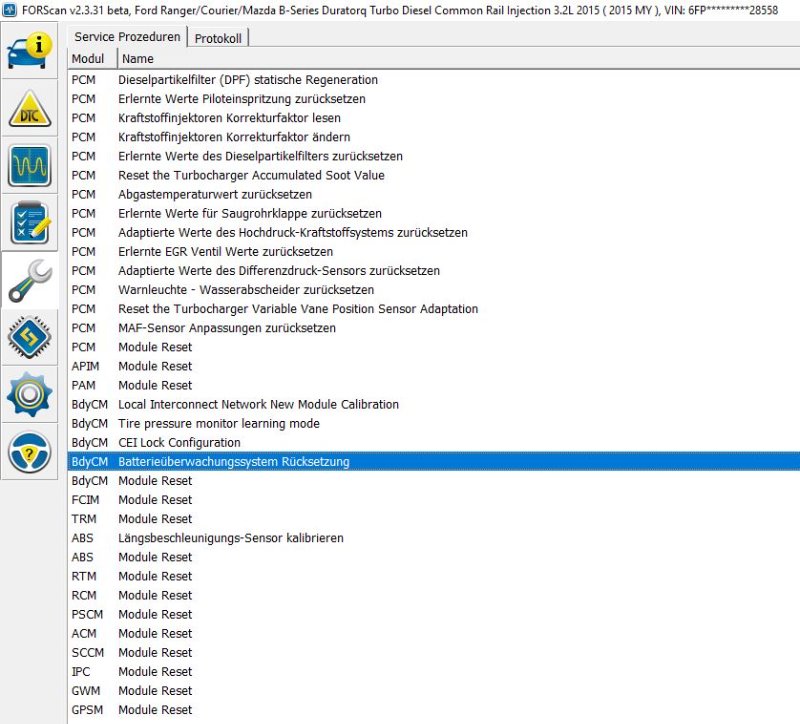Viewport: 800px width, 724px height.
Task: Click the FORScan app icon in title bar
Action: tap(10, 10)
